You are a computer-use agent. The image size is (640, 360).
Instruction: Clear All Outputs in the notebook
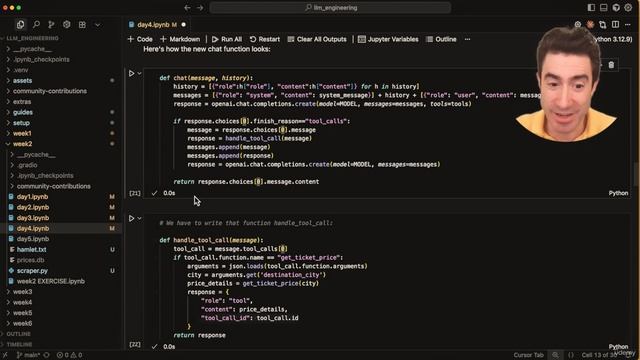click(x=317, y=39)
